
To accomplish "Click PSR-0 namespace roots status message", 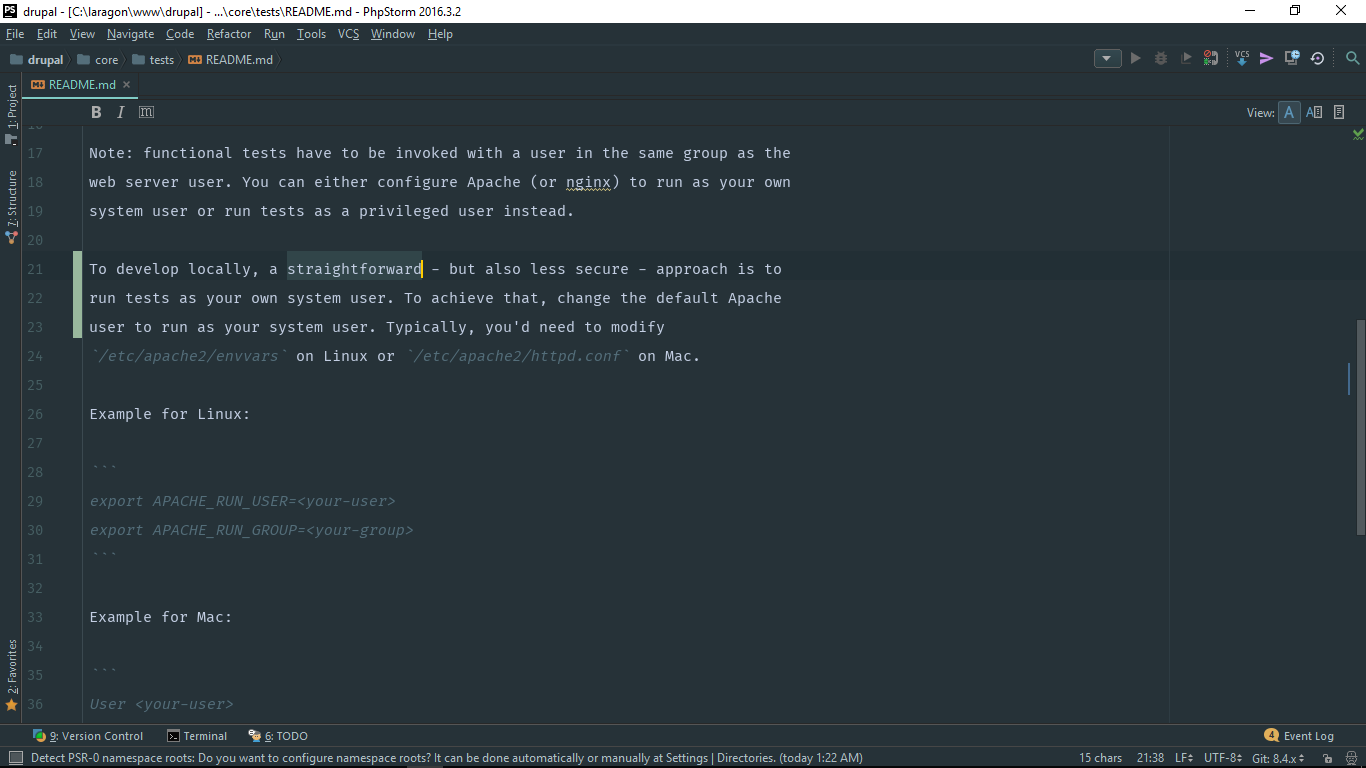I will pyautogui.click(x=447, y=758).
